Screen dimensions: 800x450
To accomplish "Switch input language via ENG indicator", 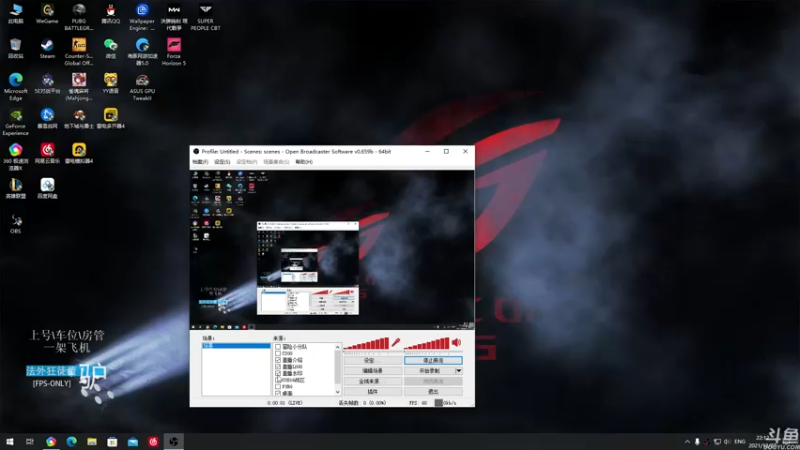I will pos(740,441).
